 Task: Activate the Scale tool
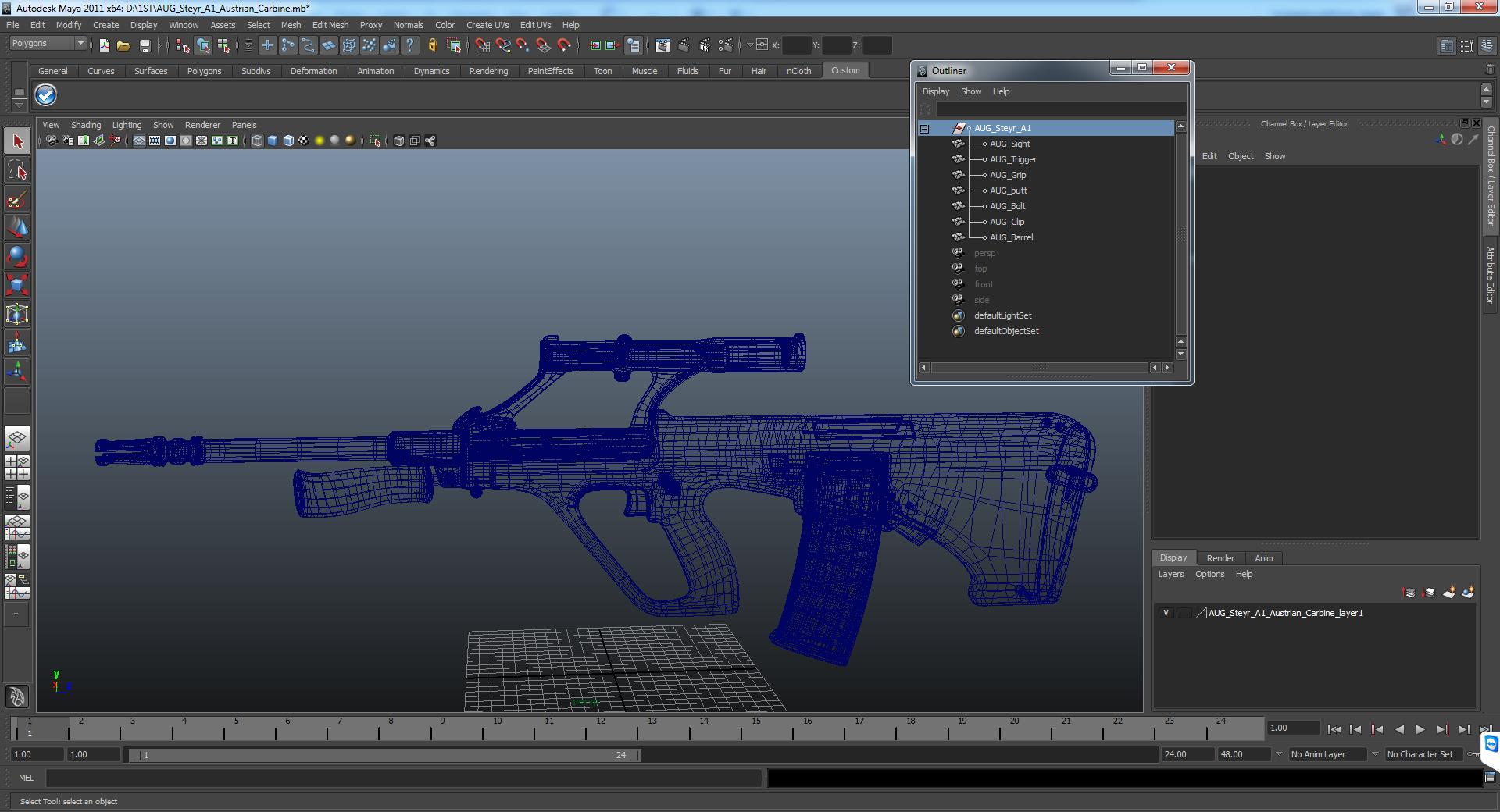point(17,285)
